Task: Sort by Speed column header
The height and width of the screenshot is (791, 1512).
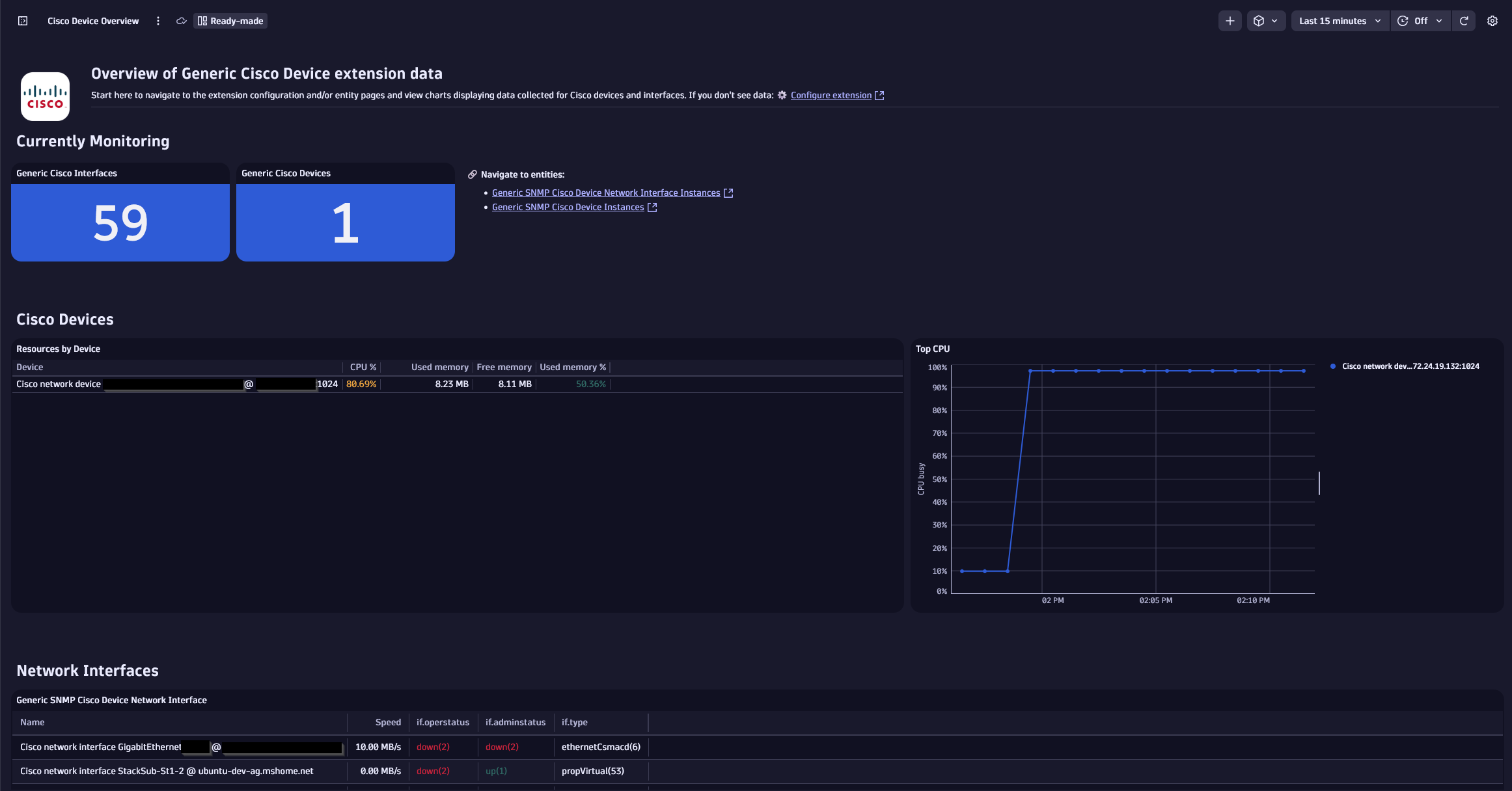Action: pos(388,722)
